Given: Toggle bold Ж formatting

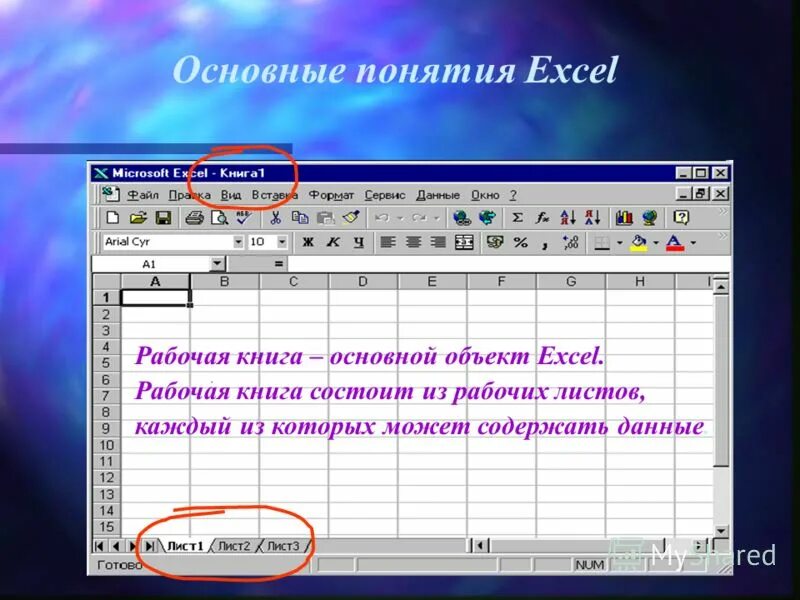Looking at the screenshot, I should click(x=308, y=242).
